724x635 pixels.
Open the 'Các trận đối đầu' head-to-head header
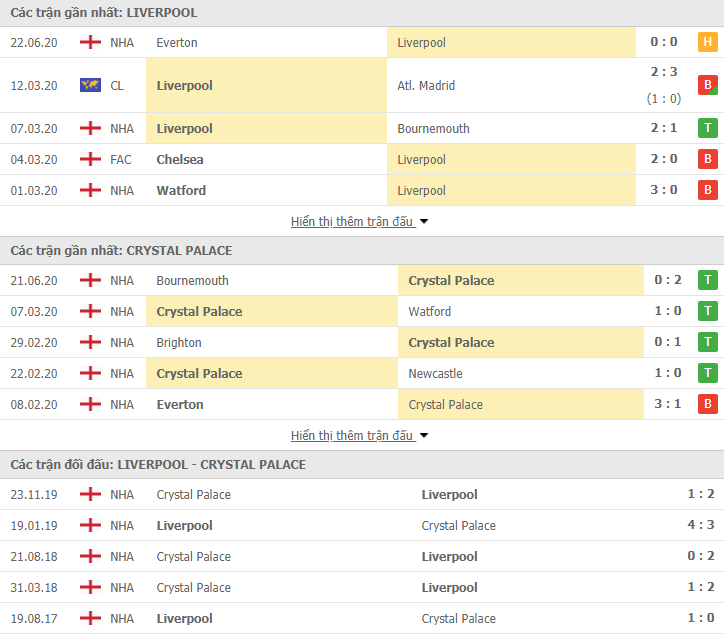click(x=158, y=464)
